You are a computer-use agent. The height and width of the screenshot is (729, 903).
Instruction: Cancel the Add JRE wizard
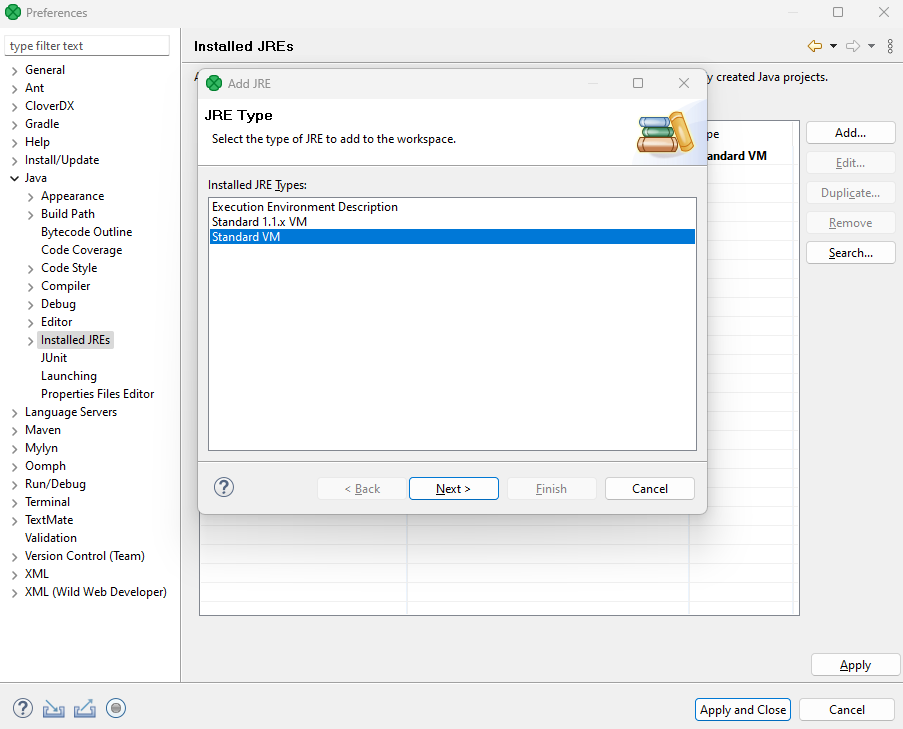[x=650, y=488]
